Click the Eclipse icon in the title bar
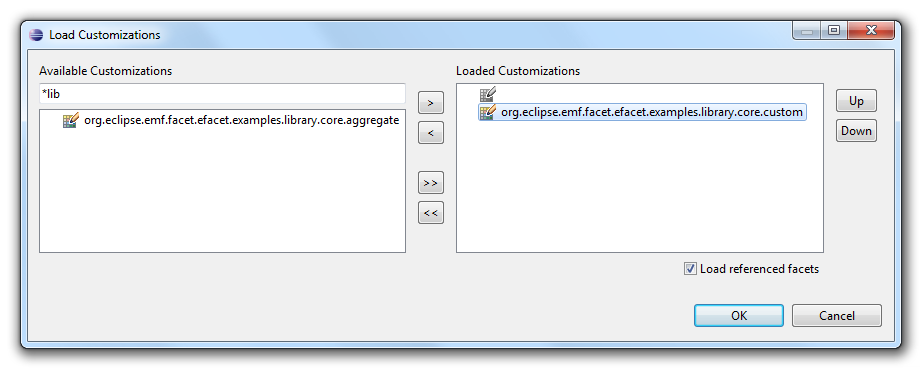Viewport: 922px width, 369px height. point(36,35)
